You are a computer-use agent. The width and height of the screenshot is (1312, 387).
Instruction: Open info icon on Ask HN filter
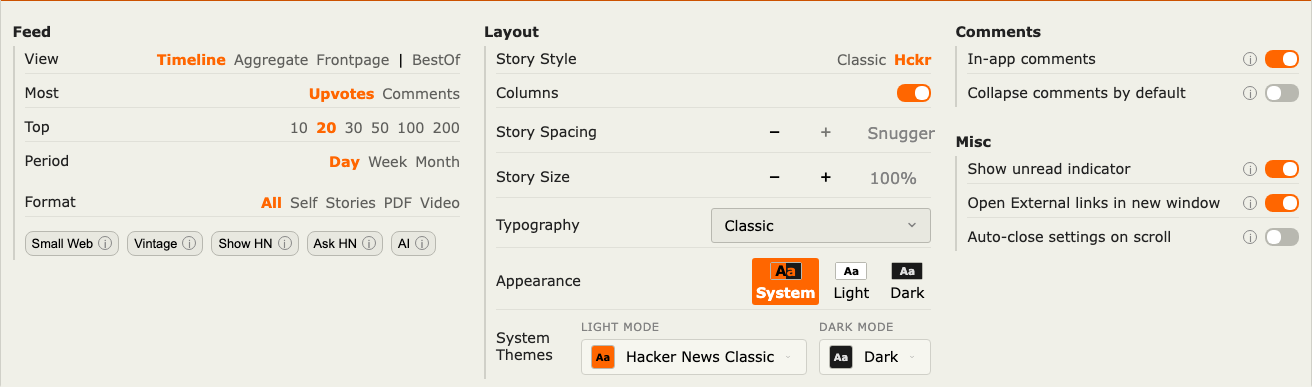pos(370,243)
